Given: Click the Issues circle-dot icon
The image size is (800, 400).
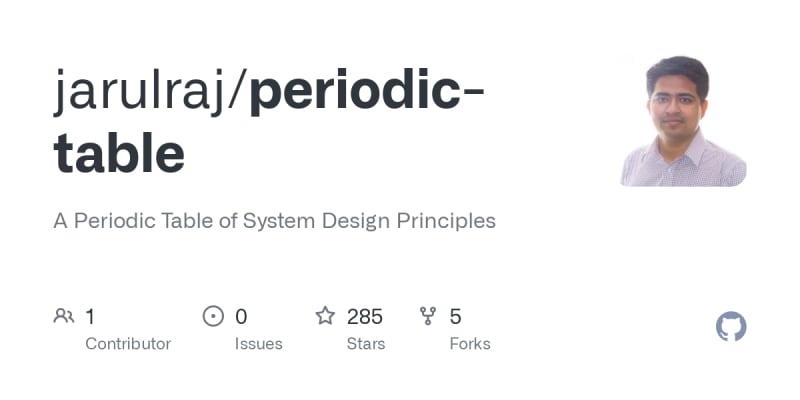Looking at the screenshot, I should [213, 317].
